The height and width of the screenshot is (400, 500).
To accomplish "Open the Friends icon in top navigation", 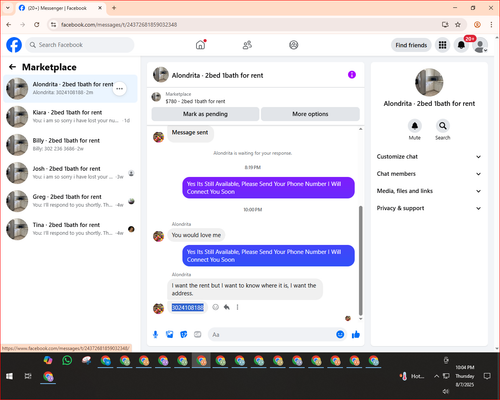I will [x=247, y=45].
